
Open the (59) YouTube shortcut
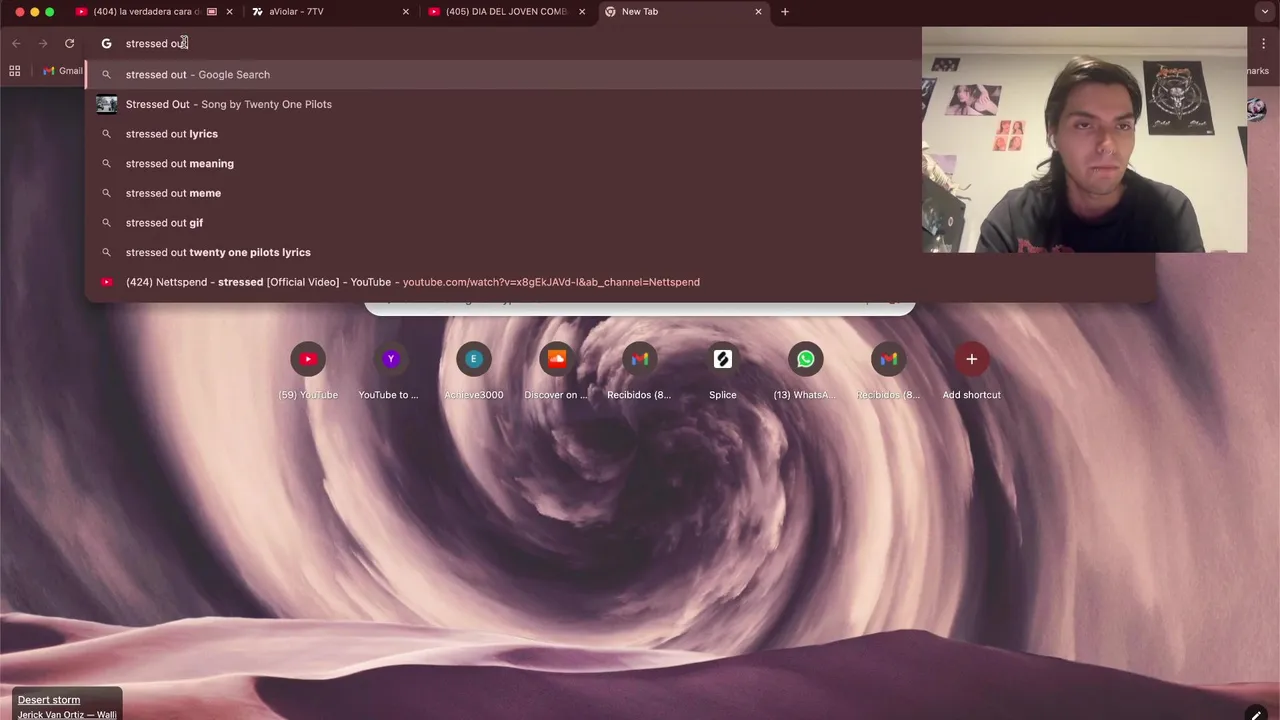(308, 371)
